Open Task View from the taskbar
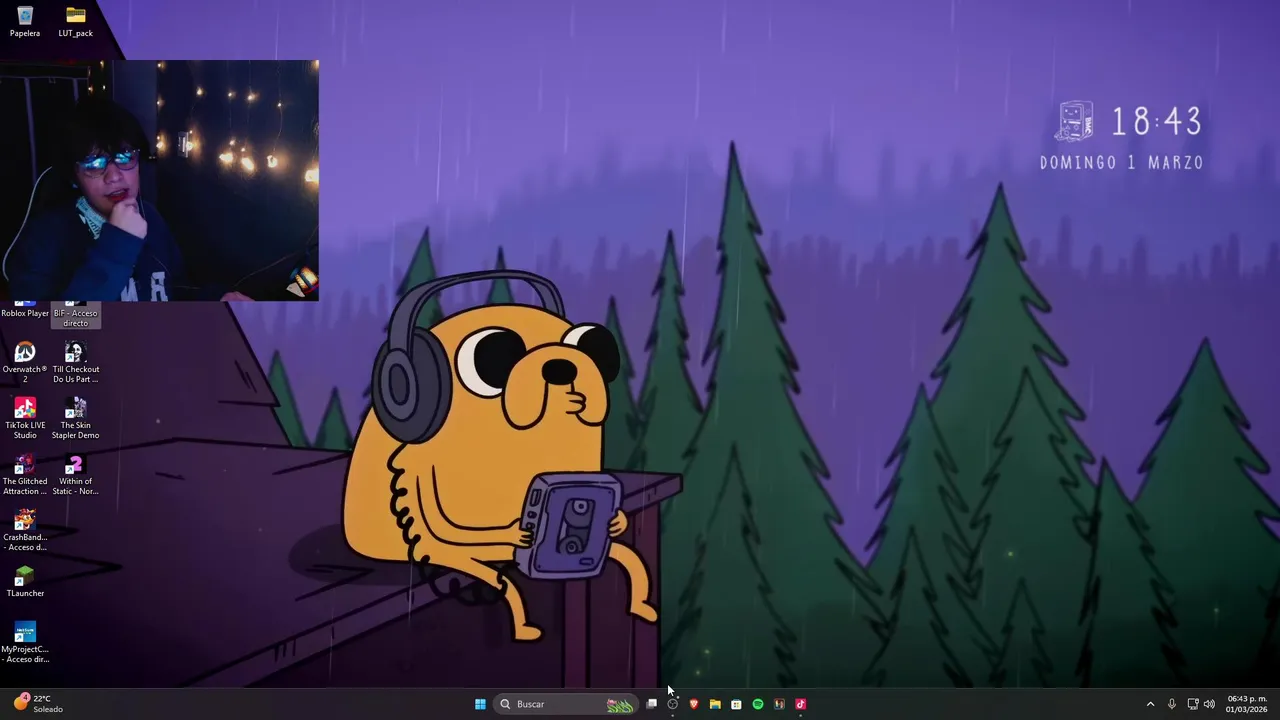This screenshot has height=720, width=1280. (x=651, y=704)
